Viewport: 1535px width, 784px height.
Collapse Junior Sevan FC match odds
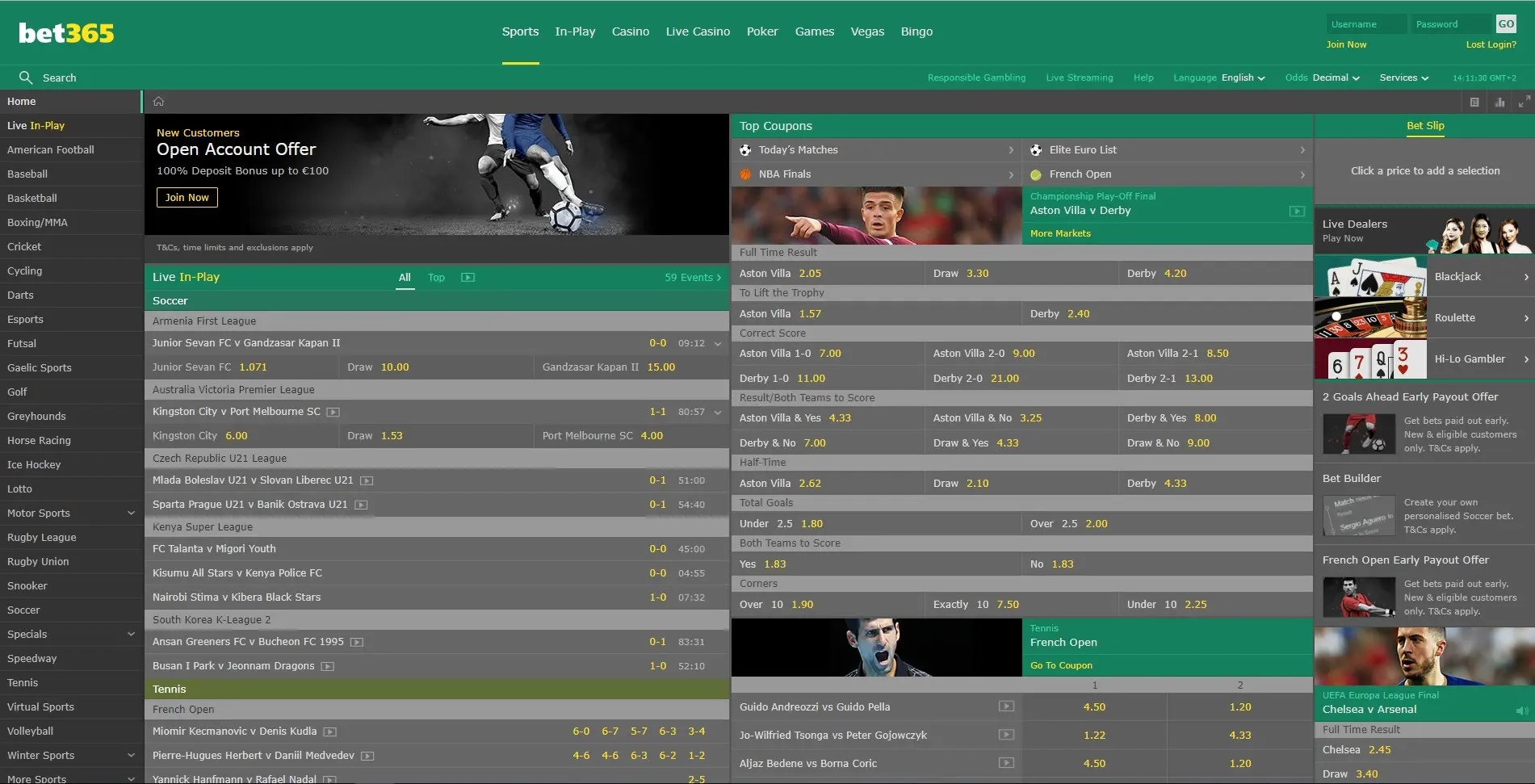[x=718, y=344]
